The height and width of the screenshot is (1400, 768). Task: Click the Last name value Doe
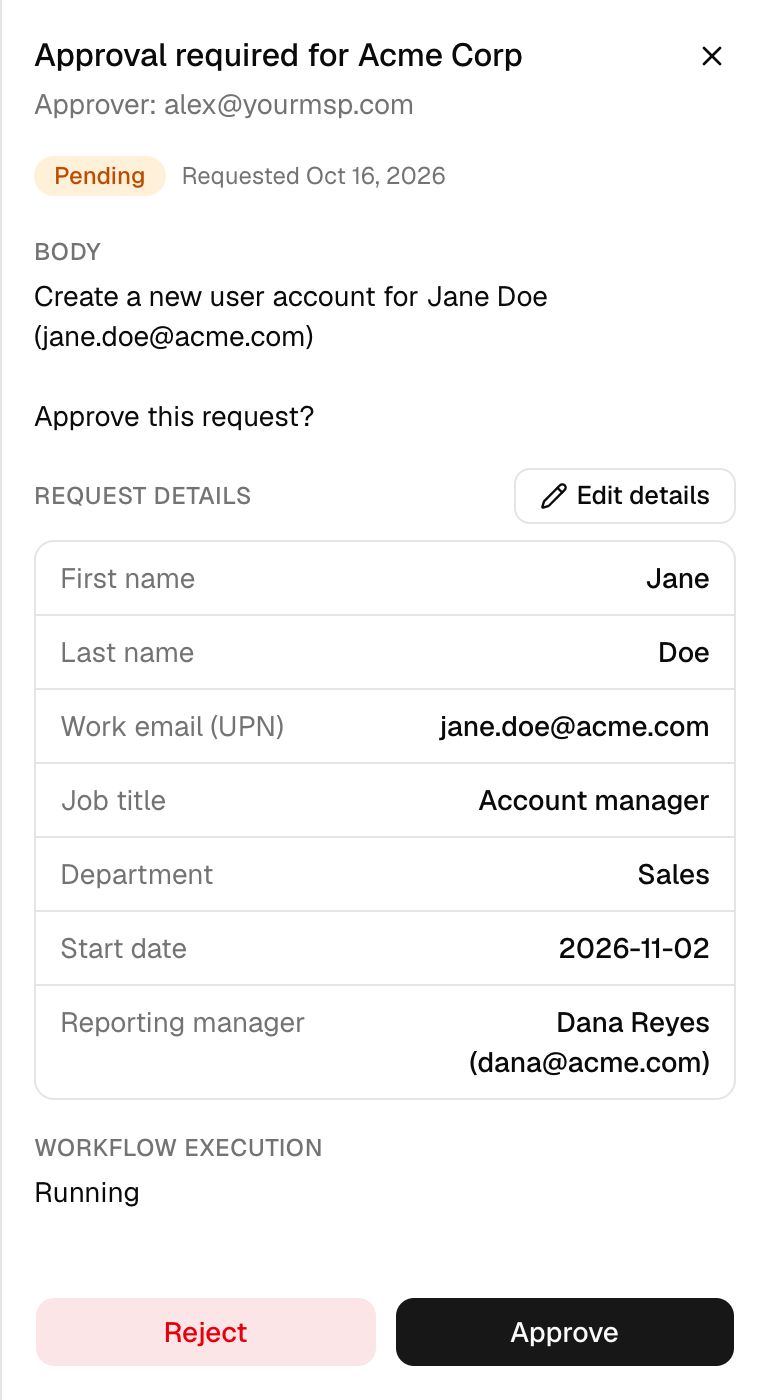click(684, 653)
